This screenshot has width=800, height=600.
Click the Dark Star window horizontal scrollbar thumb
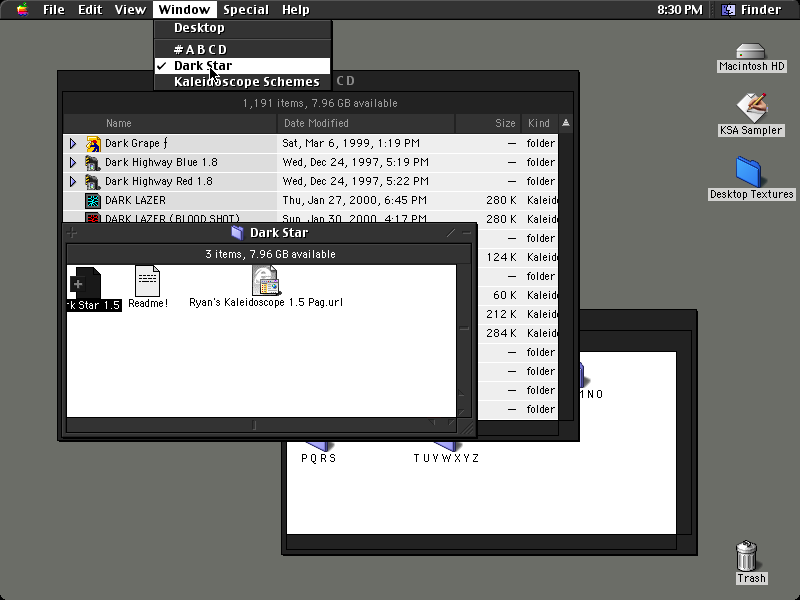pos(254,424)
